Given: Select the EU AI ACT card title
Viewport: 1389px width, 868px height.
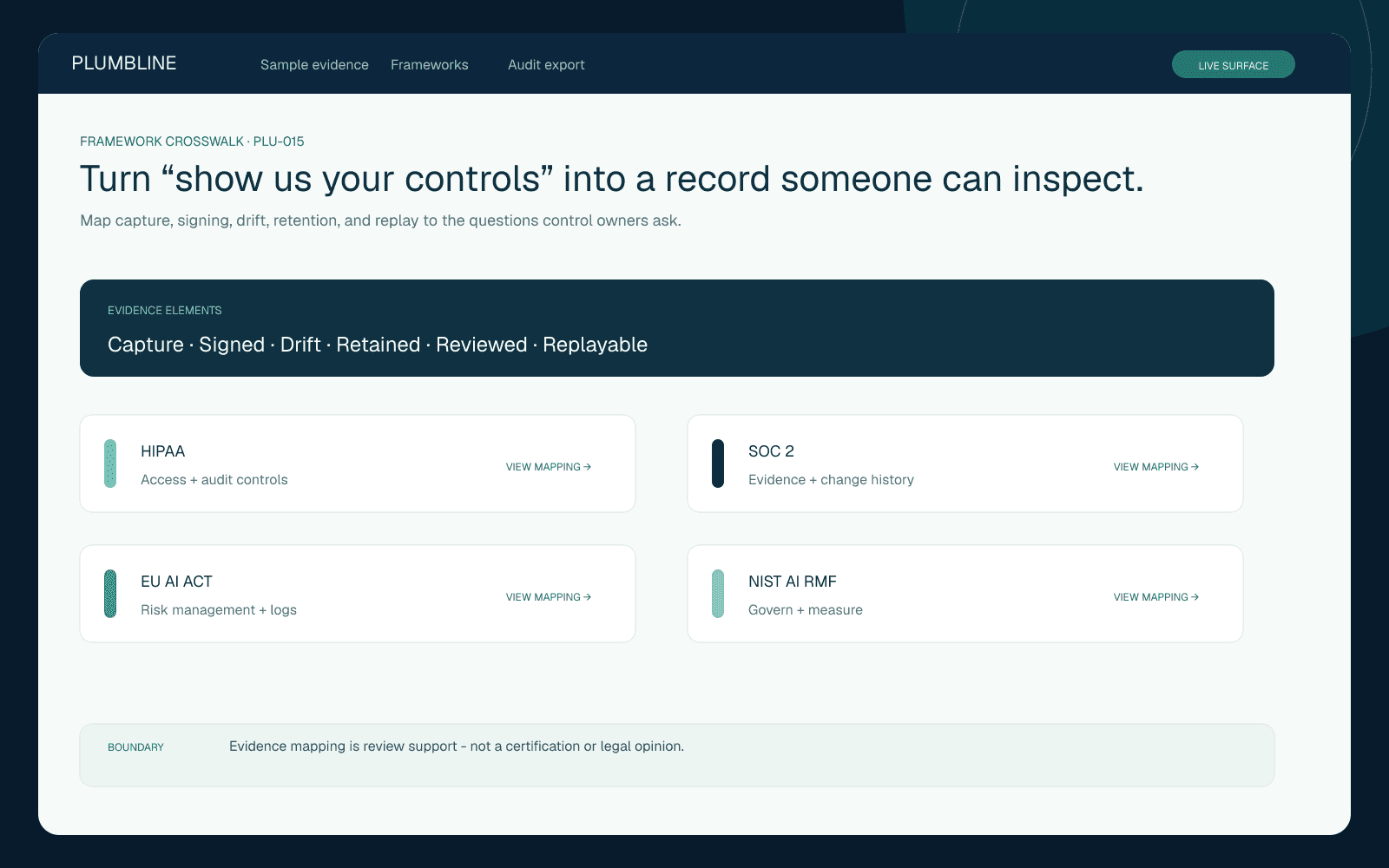Looking at the screenshot, I should click(x=176, y=582).
